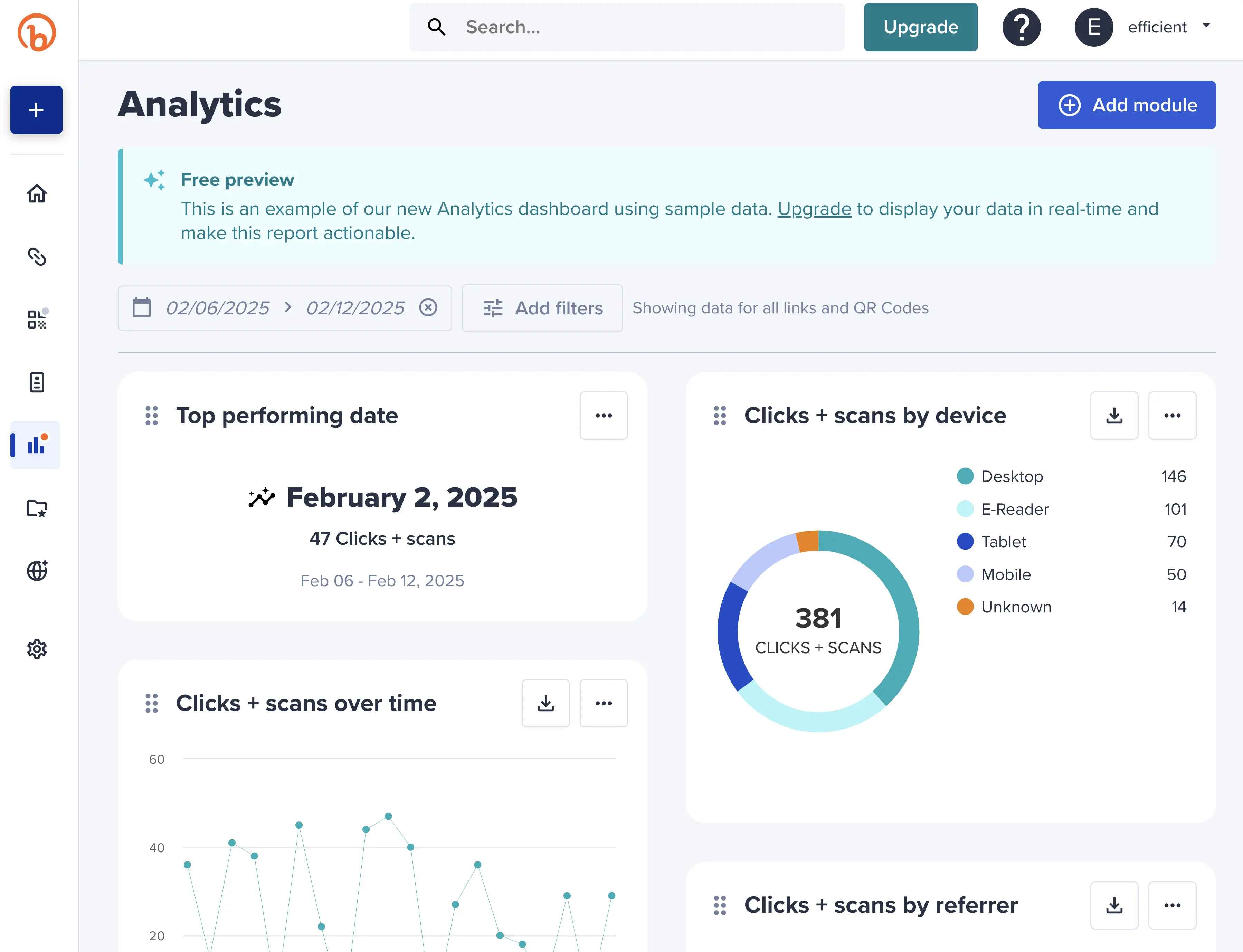Open the Pages section in the sidebar

[x=36, y=382]
